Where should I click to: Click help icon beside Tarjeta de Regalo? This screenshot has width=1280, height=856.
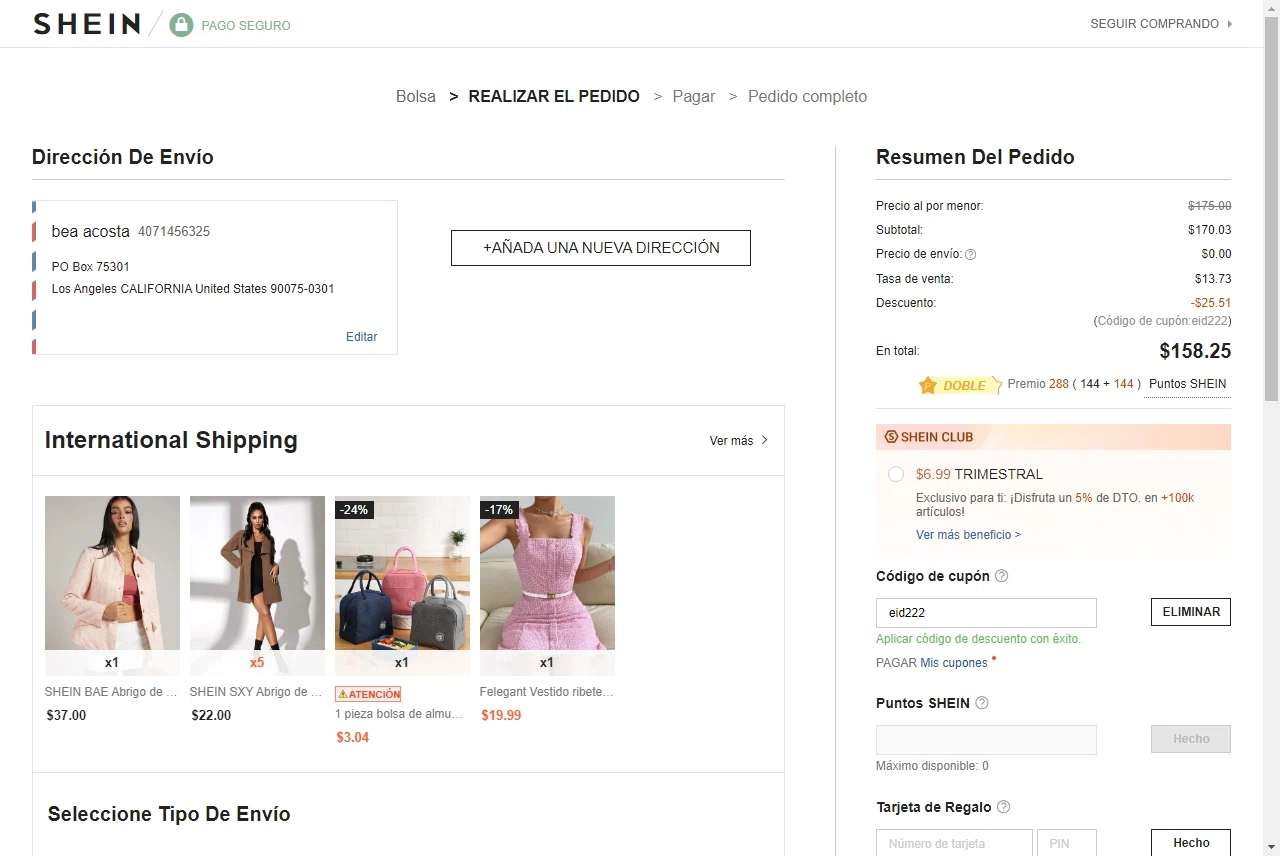(1004, 807)
